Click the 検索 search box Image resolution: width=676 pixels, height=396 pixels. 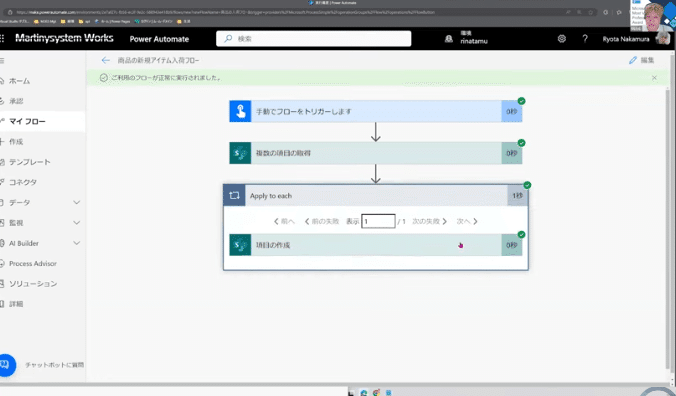coord(313,39)
